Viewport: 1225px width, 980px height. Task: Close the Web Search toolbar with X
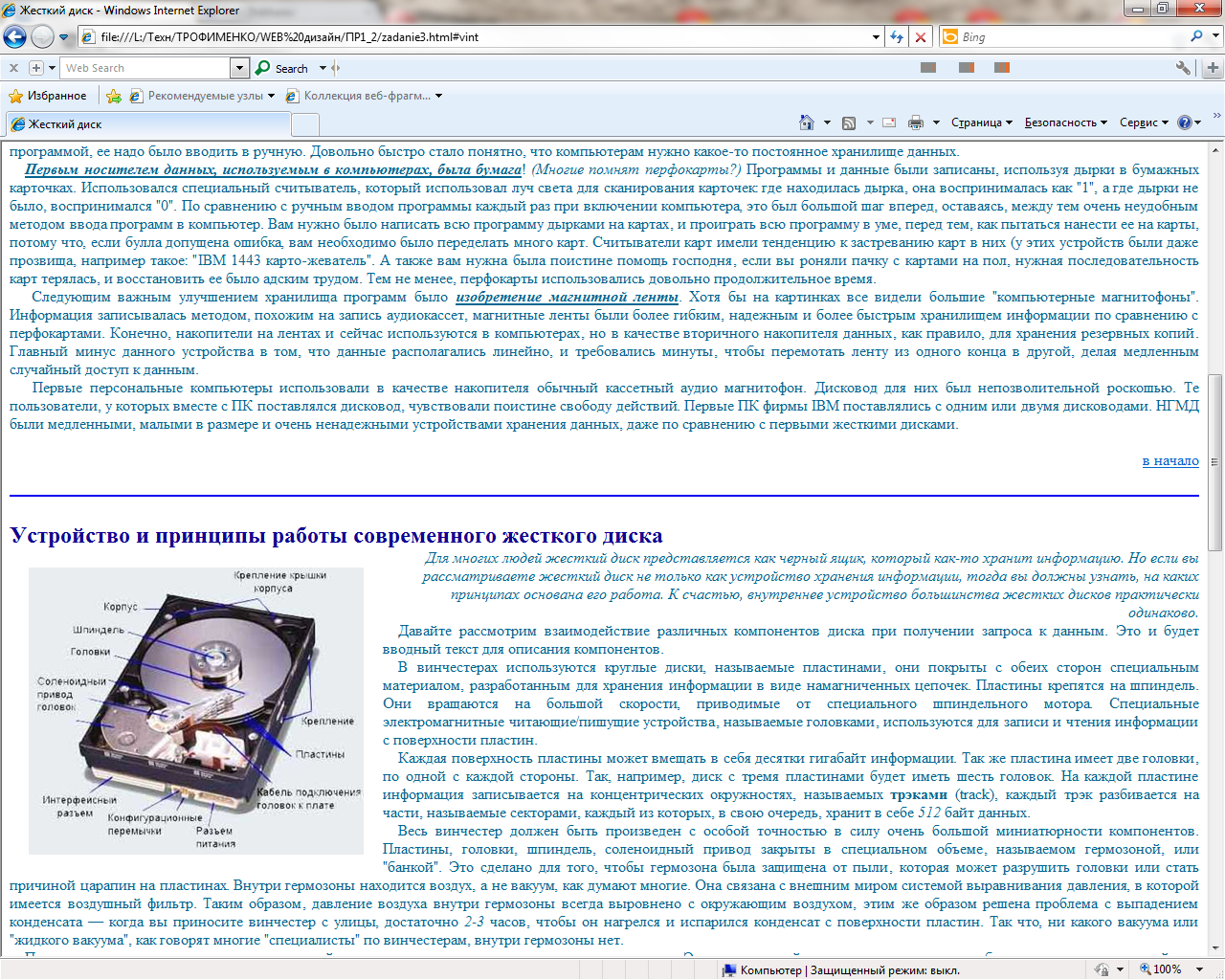[13, 68]
